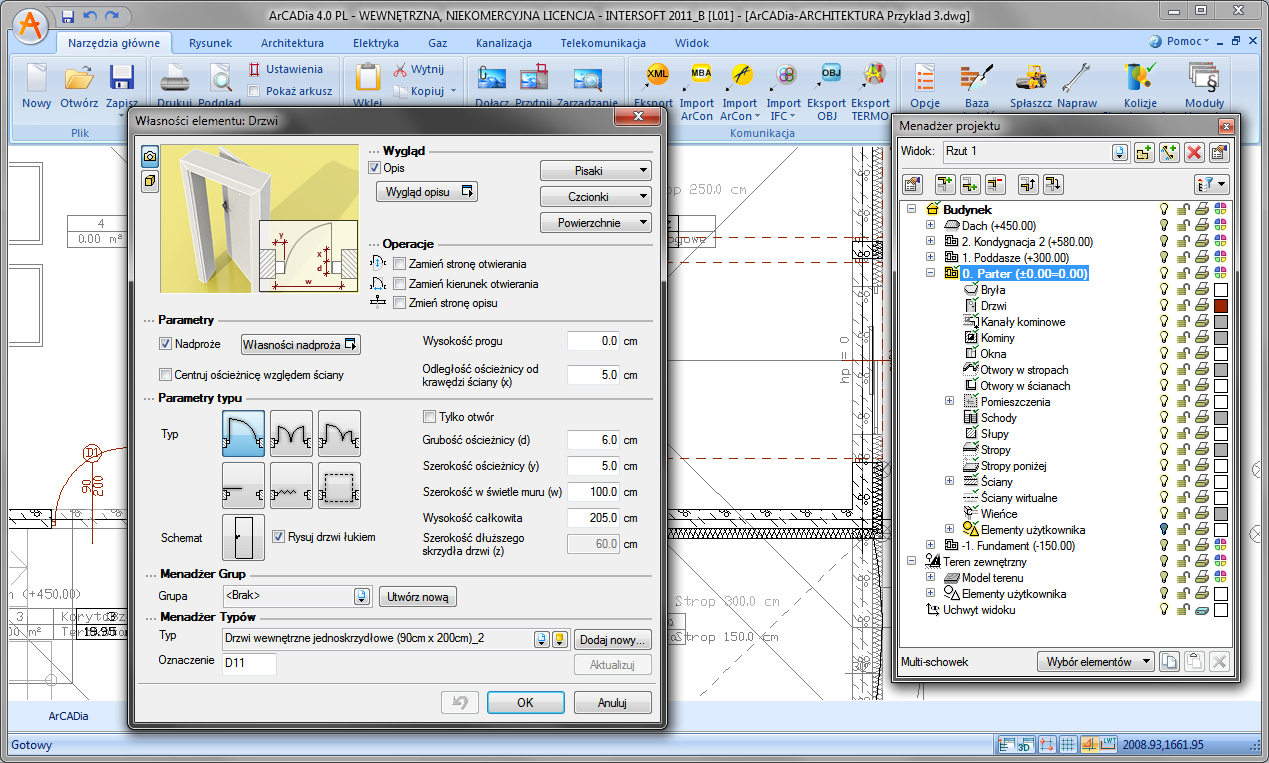The image size is (1269, 763).
Task: Open the Wybór elementów dropdown
Action: coord(1096,662)
